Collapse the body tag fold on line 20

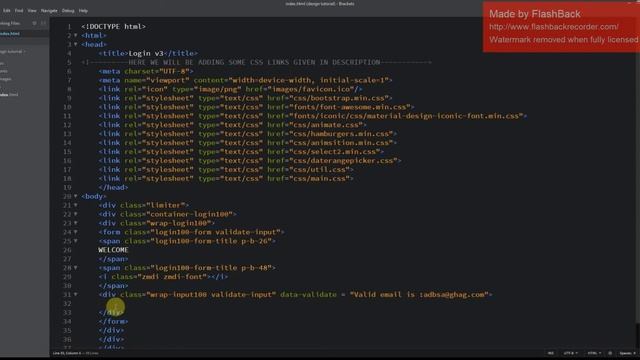(76, 196)
